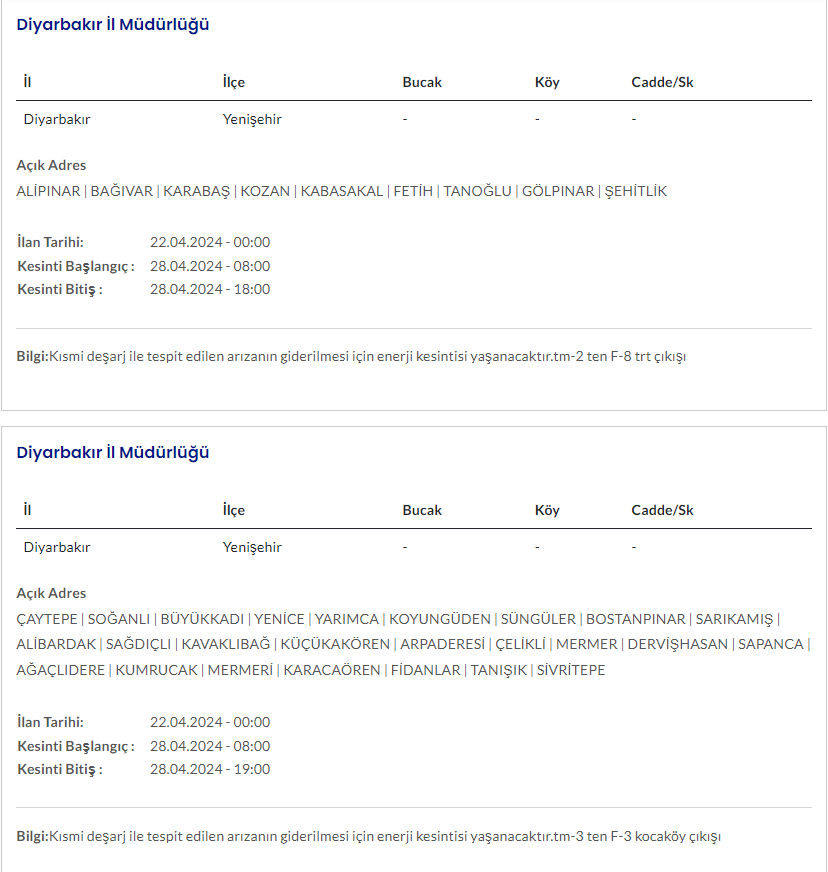Click the Kesinti Başlangıç label below ŞEHİTLİK
The image size is (828, 872).
pyautogui.click(x=76, y=266)
